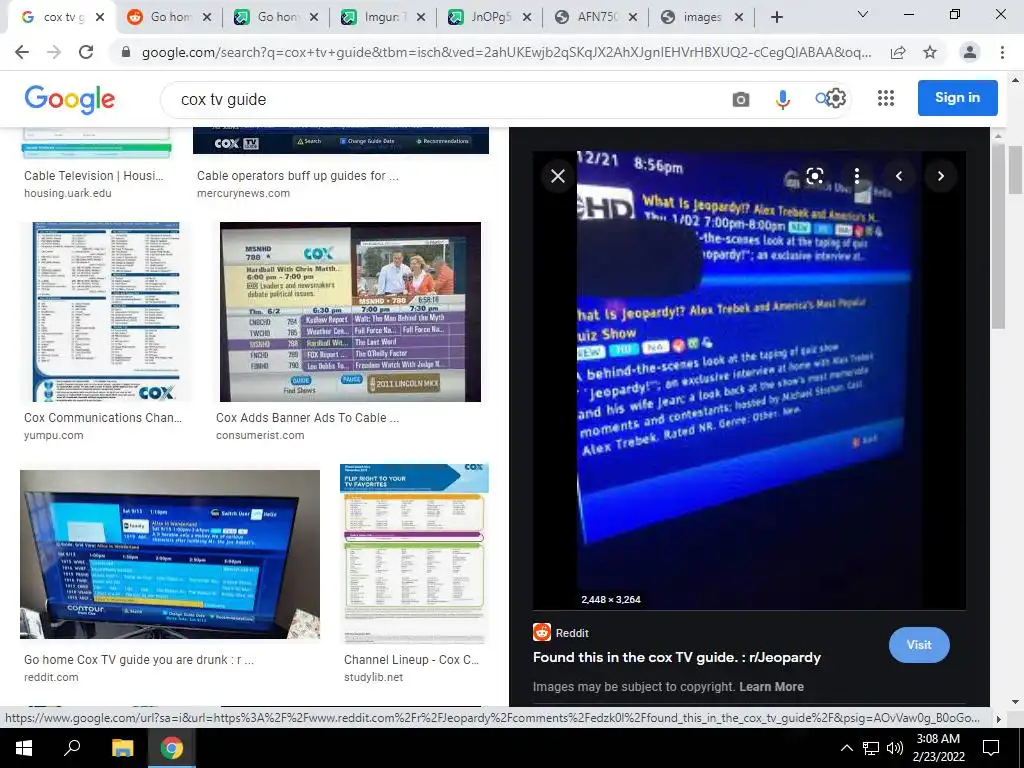This screenshot has width=1024, height=768.
Task: Open Google search settings gear
Action: (837, 99)
